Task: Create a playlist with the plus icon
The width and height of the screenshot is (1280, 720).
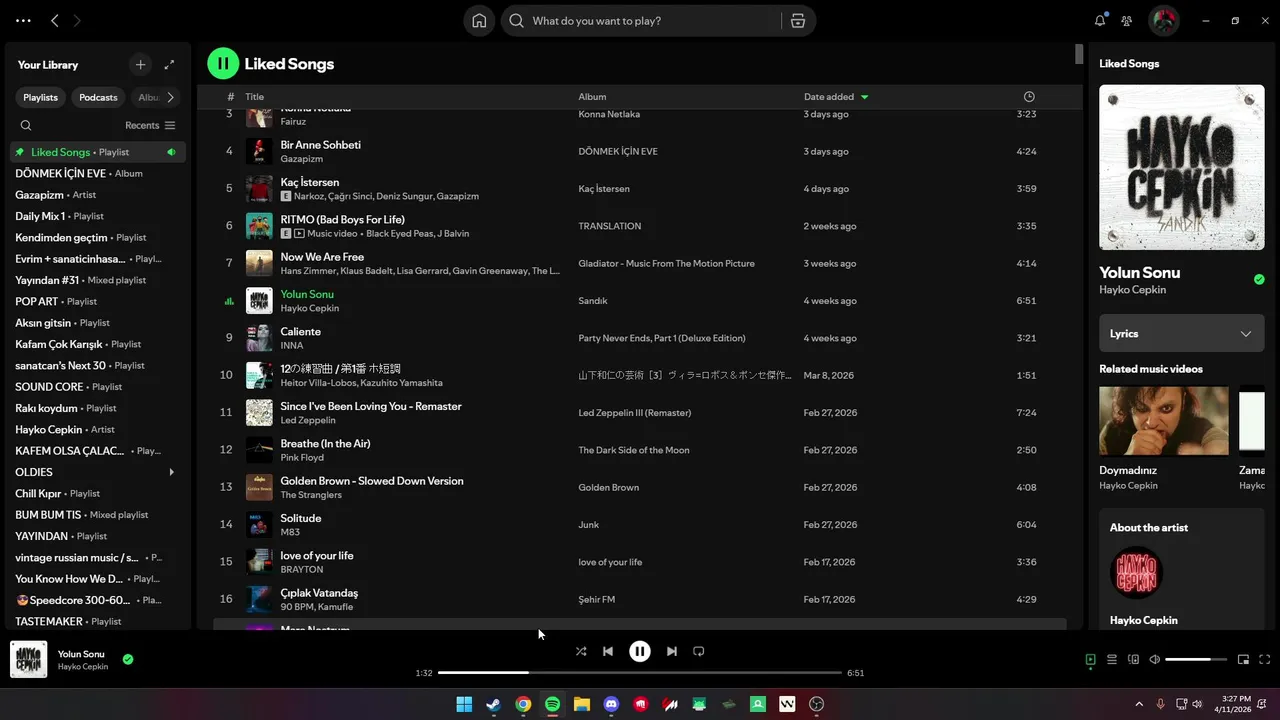Action: [140, 64]
